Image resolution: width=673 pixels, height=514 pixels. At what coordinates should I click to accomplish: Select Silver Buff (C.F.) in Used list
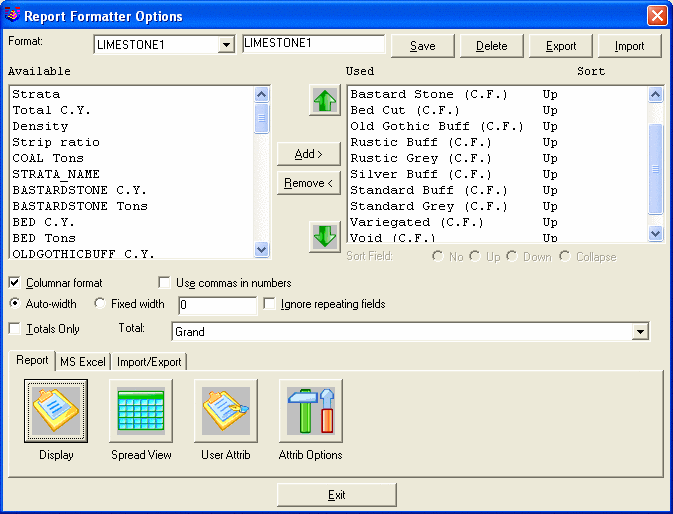[x=497, y=174]
